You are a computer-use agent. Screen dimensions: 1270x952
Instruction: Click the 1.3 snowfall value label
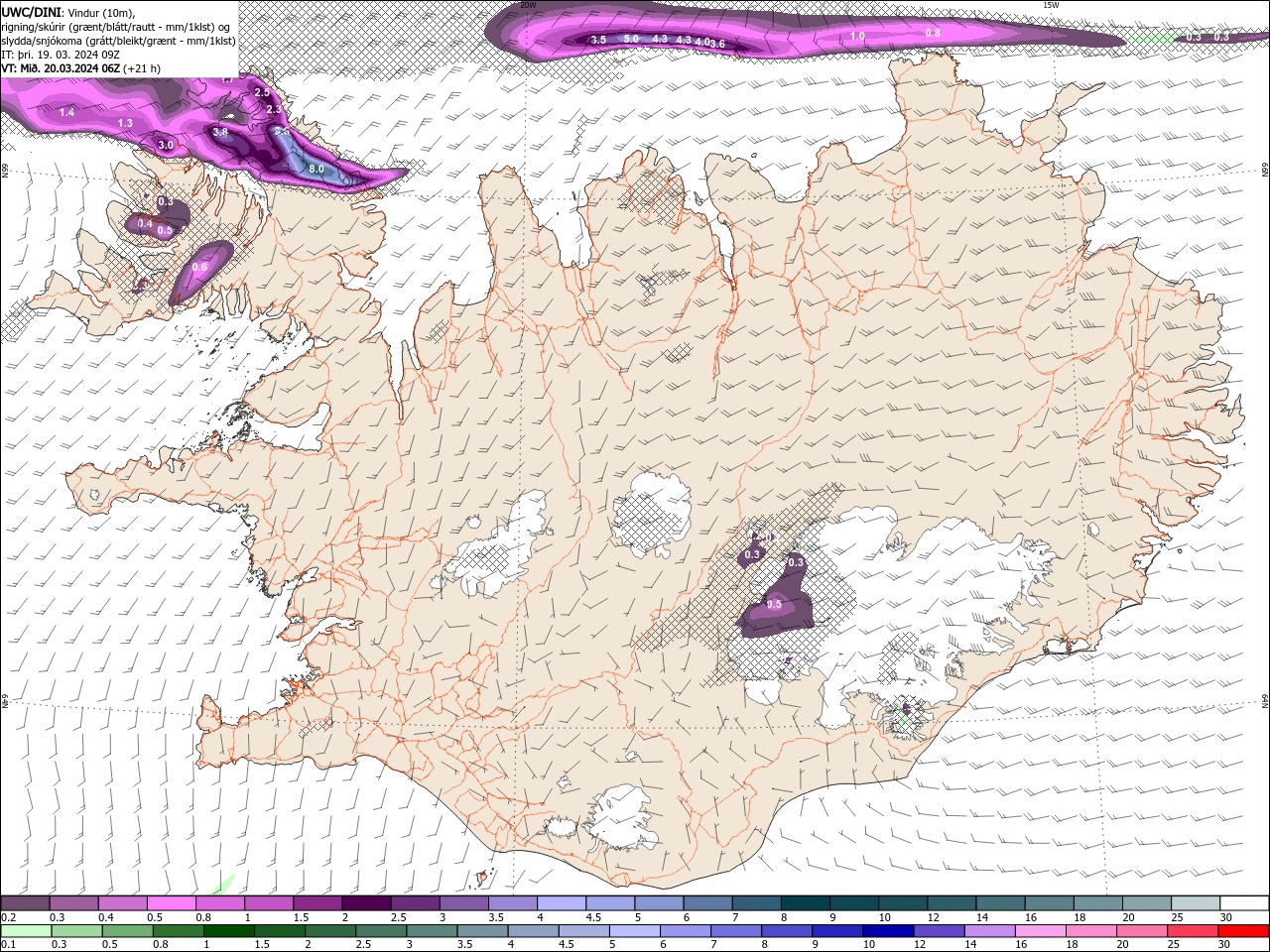click(x=125, y=123)
